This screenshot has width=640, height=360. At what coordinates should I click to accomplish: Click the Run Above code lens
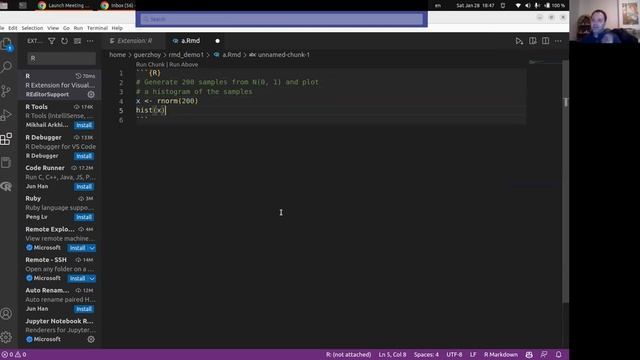[x=183, y=64]
